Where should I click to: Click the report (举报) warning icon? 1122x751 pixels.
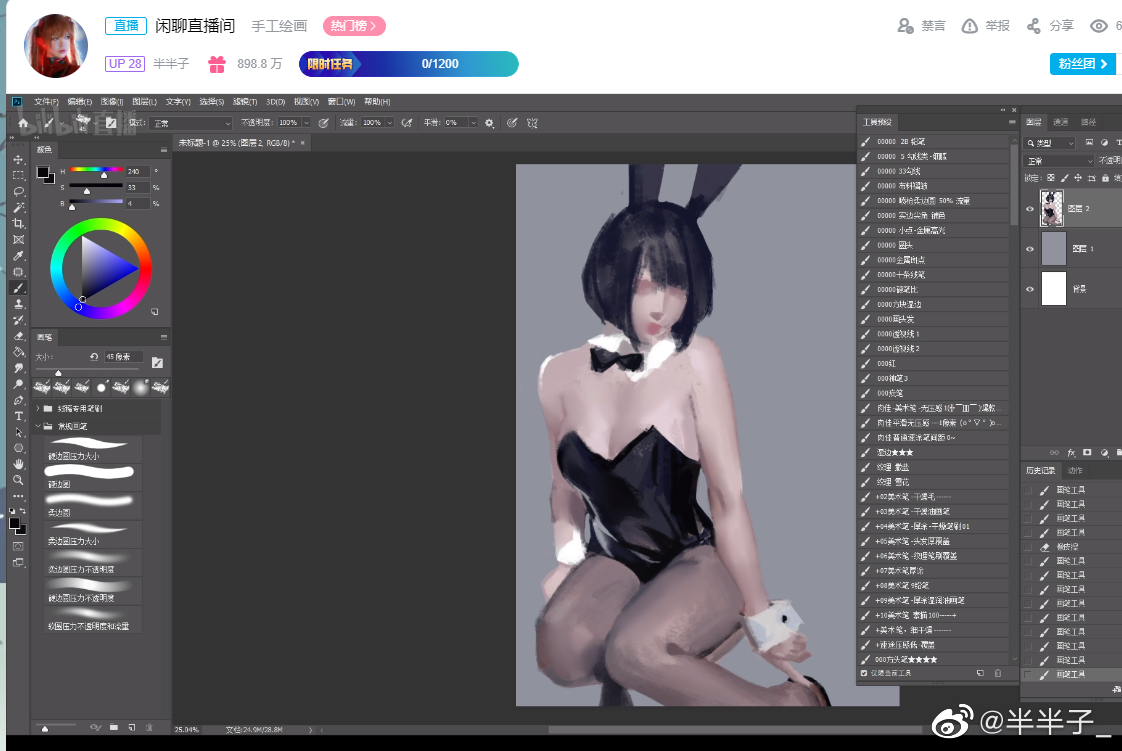click(970, 26)
